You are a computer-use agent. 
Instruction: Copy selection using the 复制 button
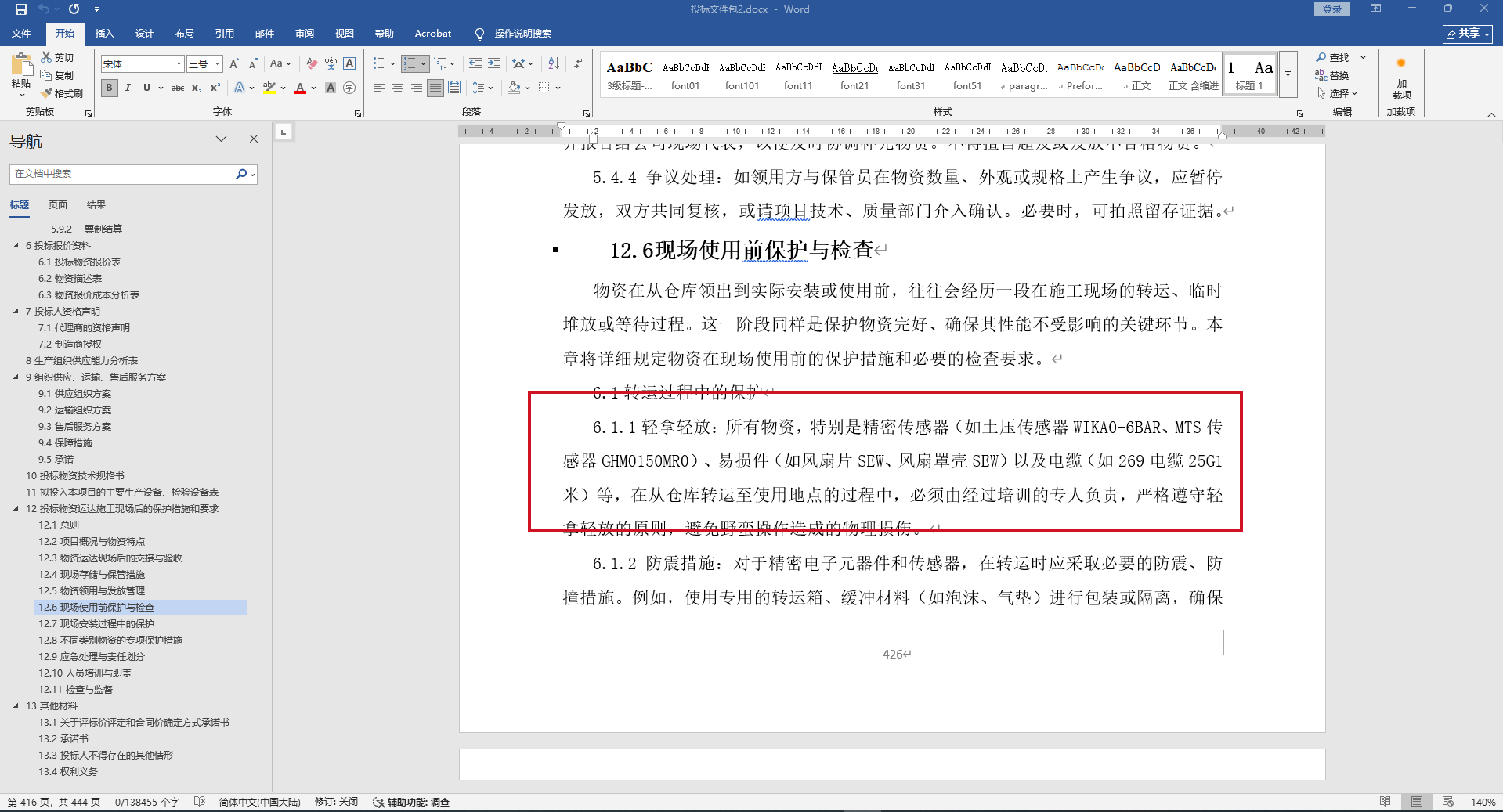(57, 75)
